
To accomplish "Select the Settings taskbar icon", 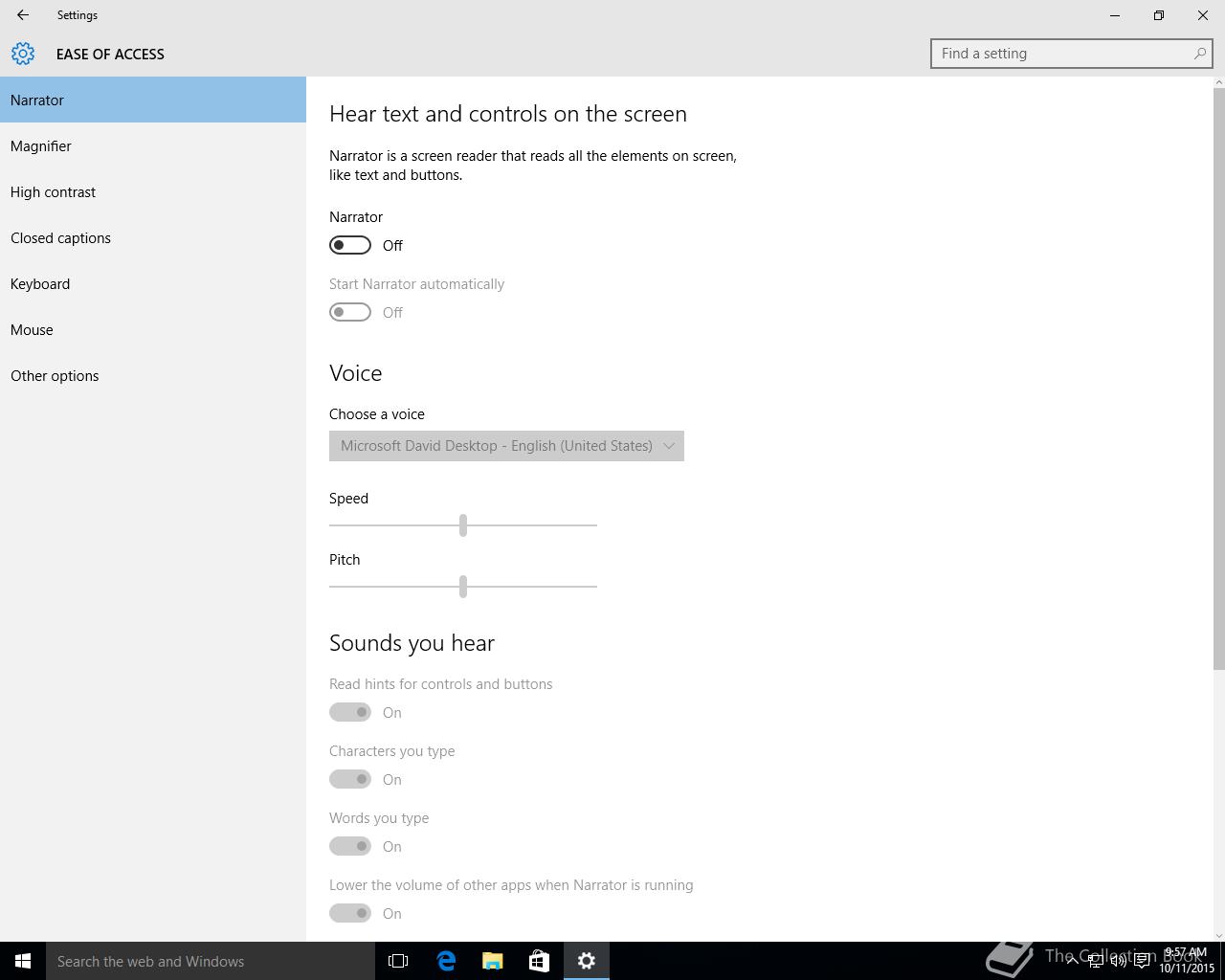I will (x=587, y=961).
